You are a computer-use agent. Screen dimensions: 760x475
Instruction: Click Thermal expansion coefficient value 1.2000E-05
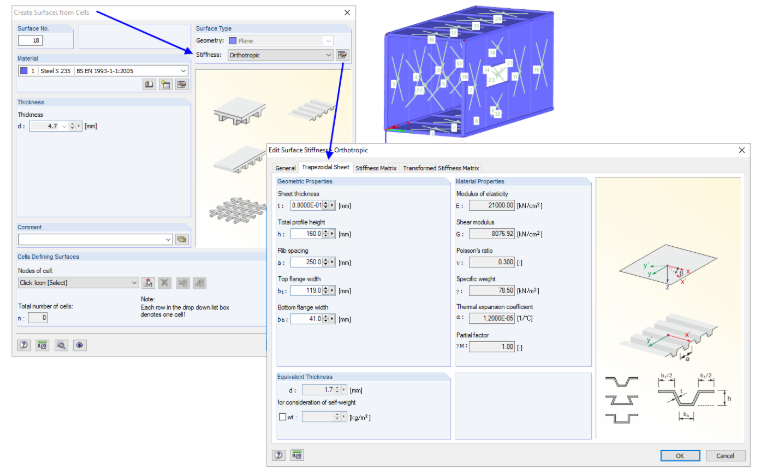(x=491, y=318)
